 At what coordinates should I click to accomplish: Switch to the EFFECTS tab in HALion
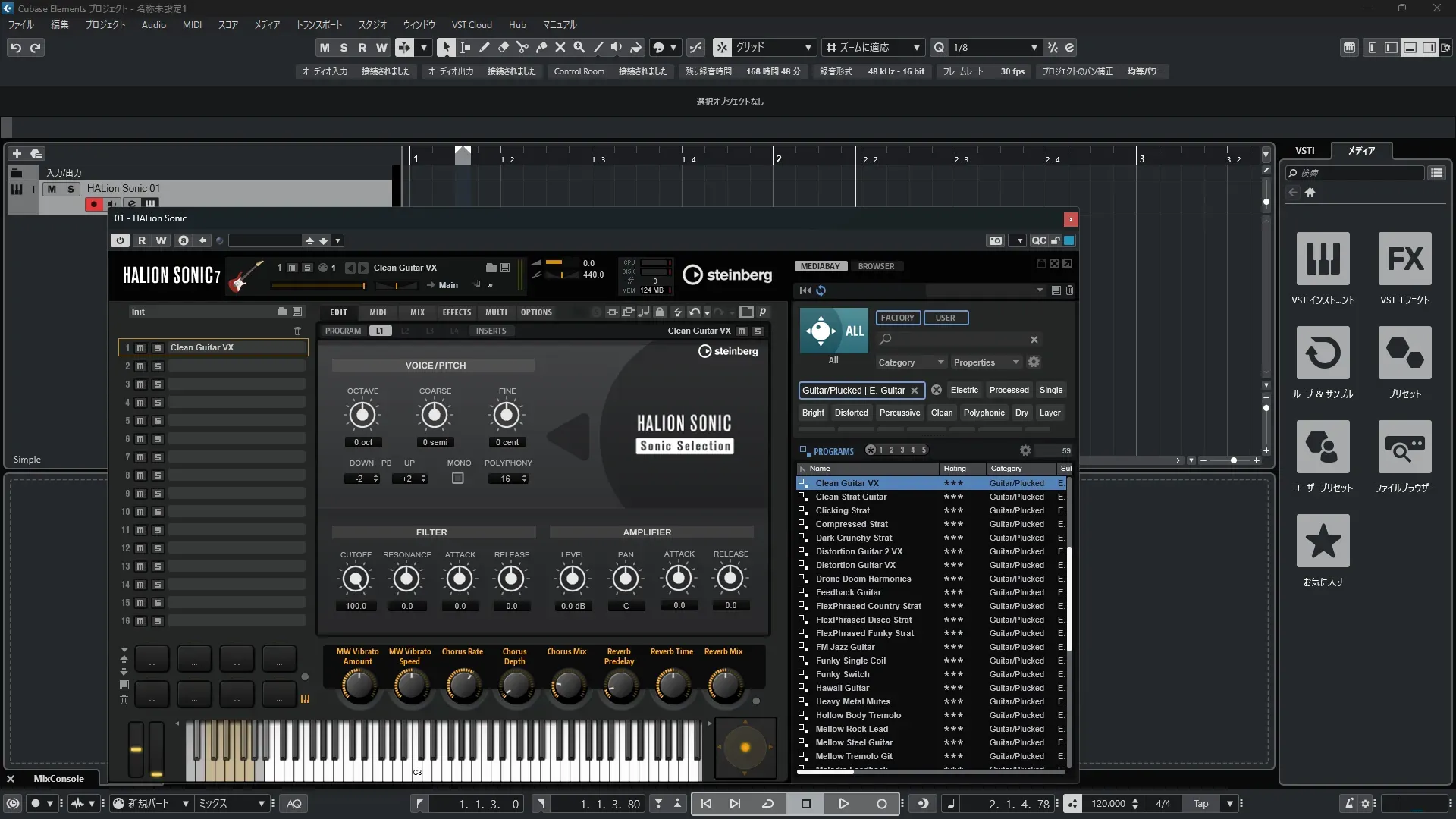tap(457, 312)
